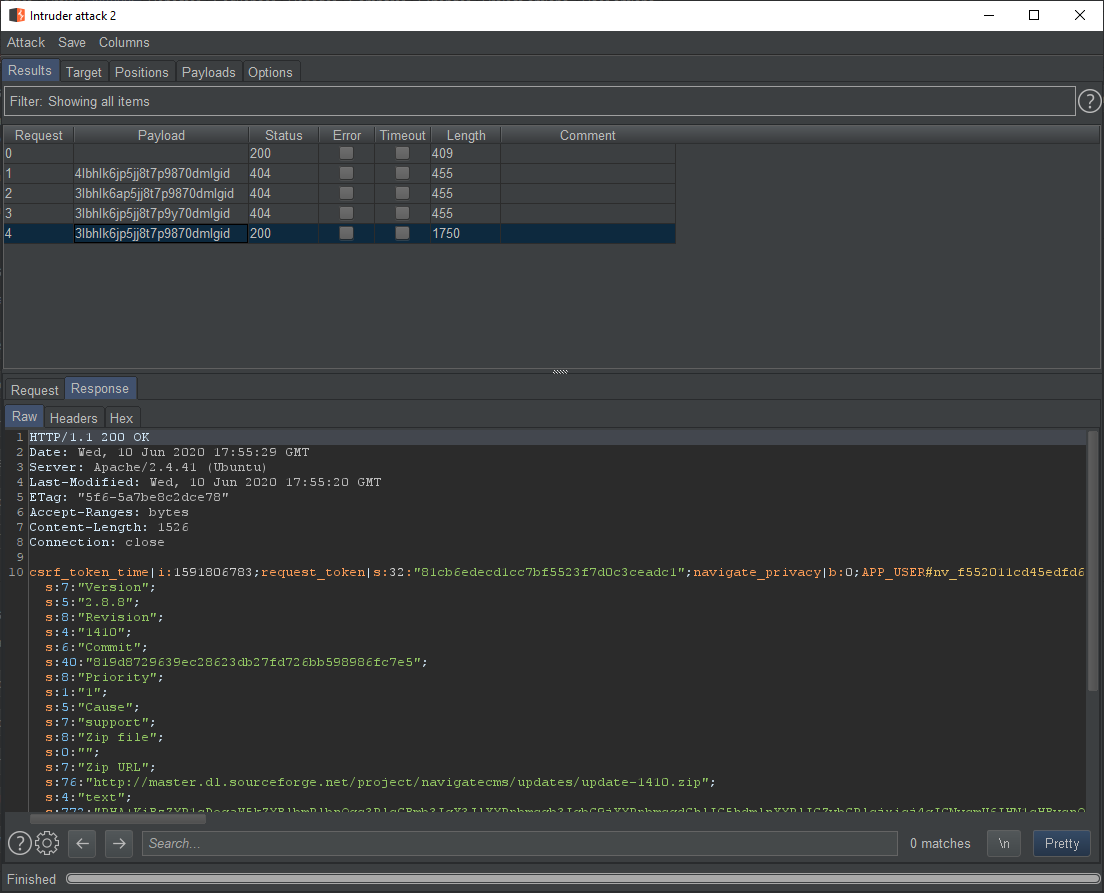Click the response search input field

click(x=520, y=843)
